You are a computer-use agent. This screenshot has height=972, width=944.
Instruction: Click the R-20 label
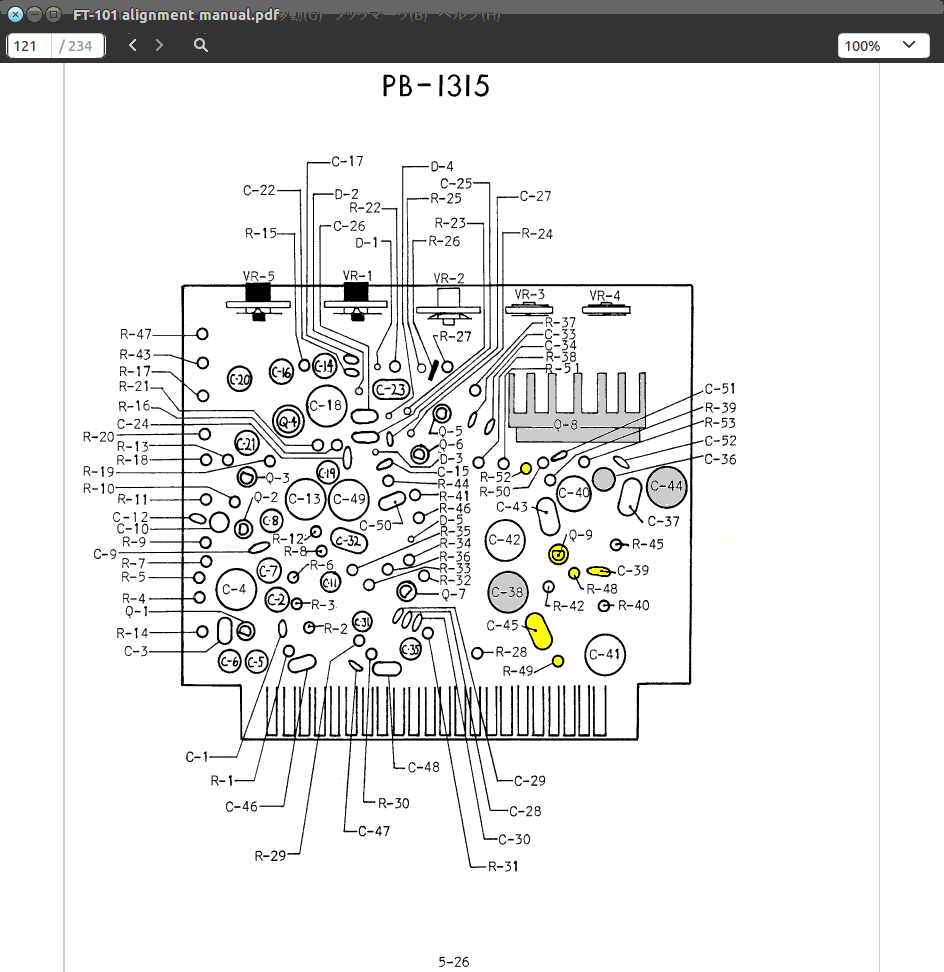pyautogui.click(x=99, y=437)
